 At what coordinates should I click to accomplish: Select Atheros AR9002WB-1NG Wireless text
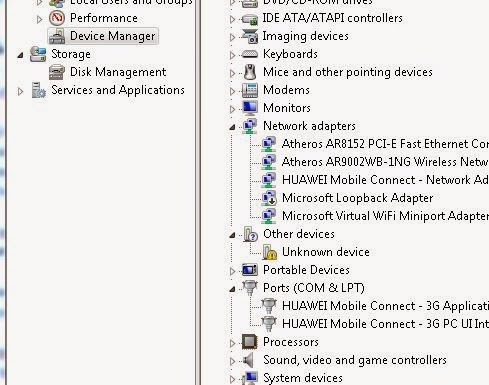(385, 162)
